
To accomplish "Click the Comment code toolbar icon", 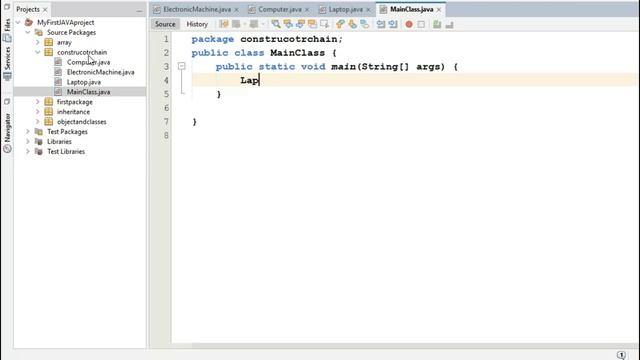I will pos(437,24).
